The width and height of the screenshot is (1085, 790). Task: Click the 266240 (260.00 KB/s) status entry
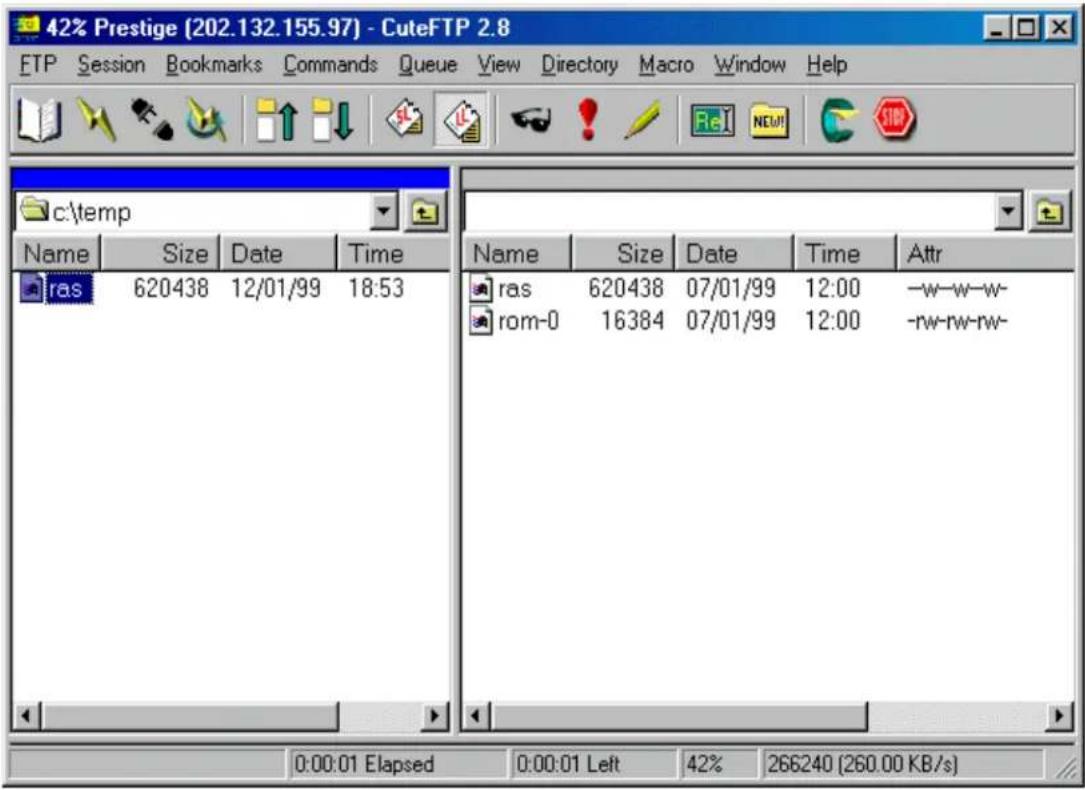coord(862,764)
